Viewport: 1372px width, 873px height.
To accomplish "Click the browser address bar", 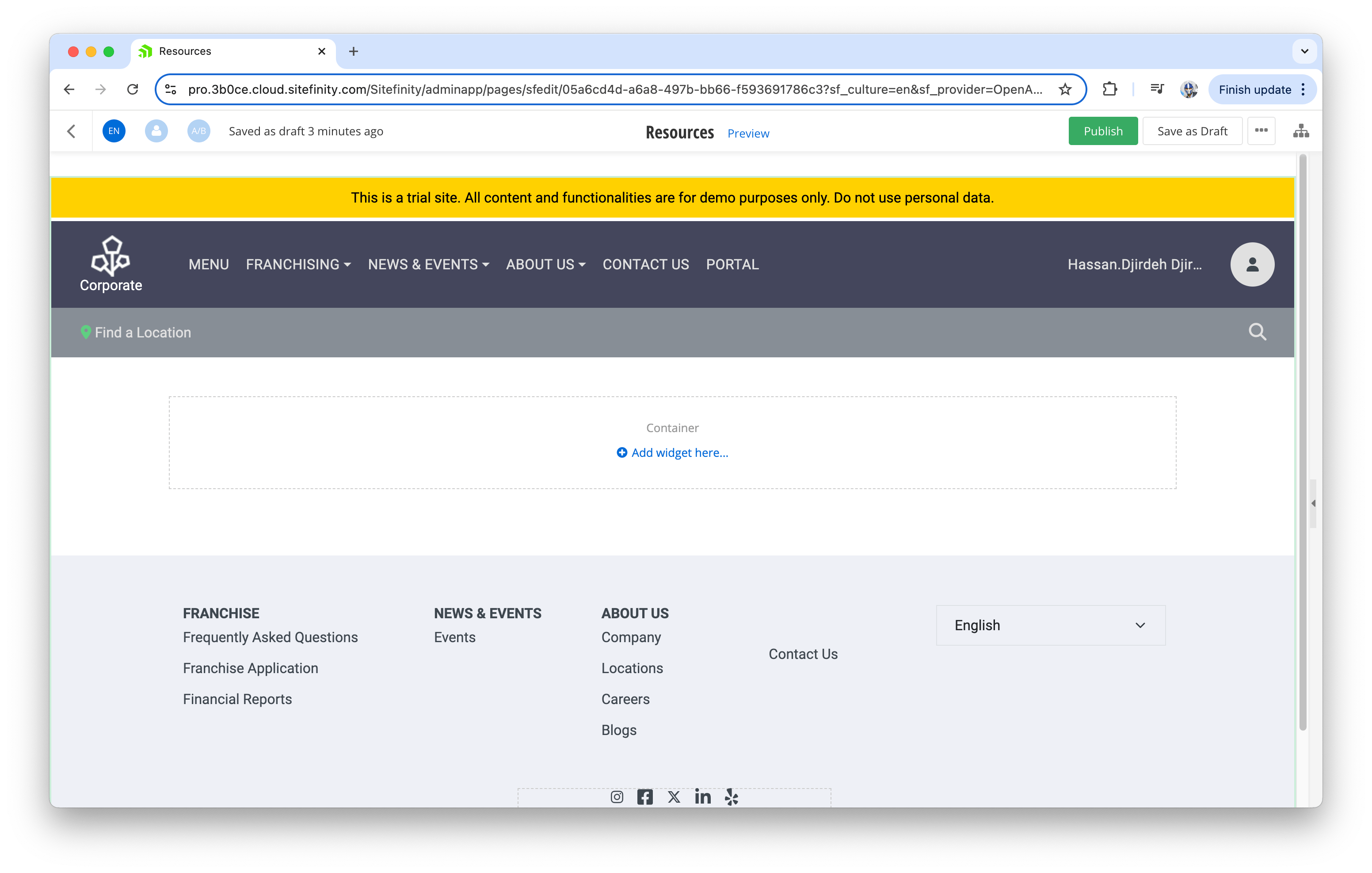I will [614, 89].
